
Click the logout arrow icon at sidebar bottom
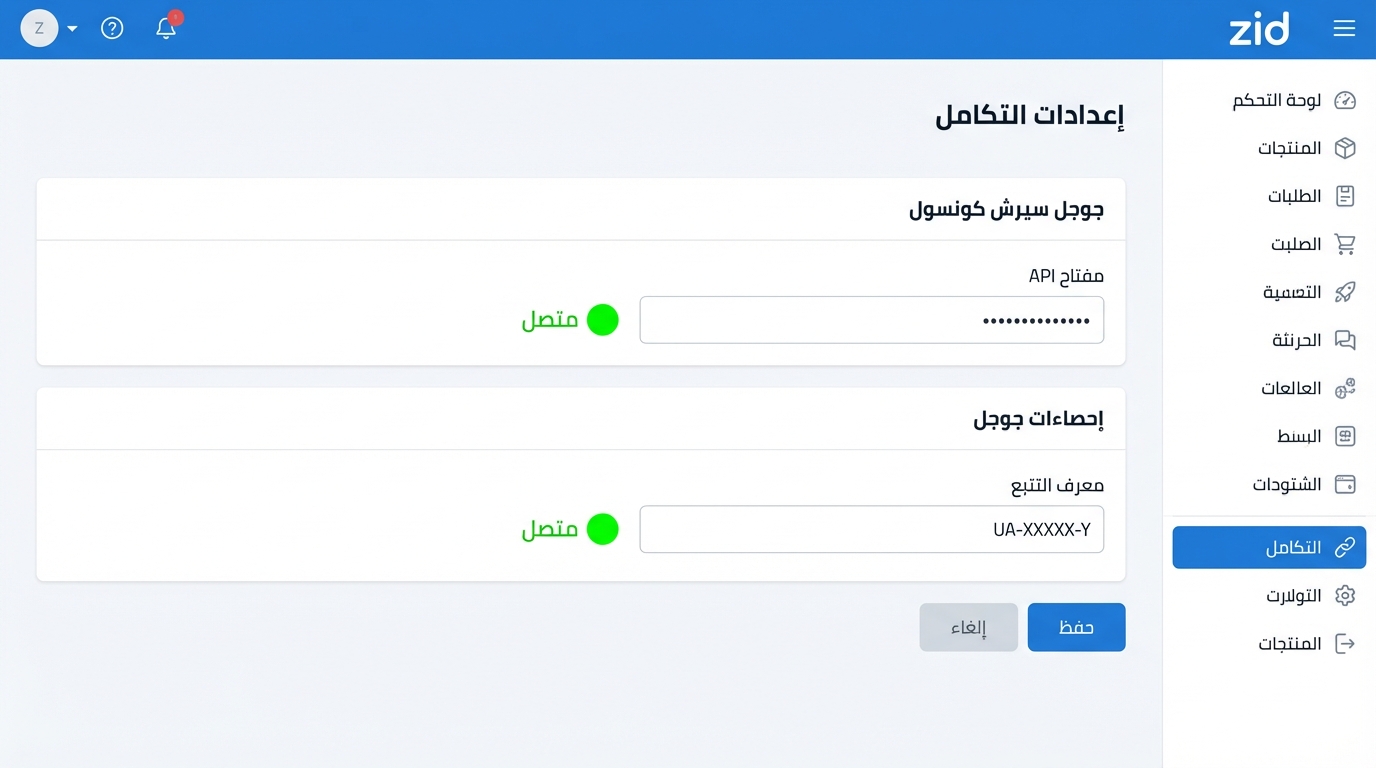click(x=1345, y=644)
